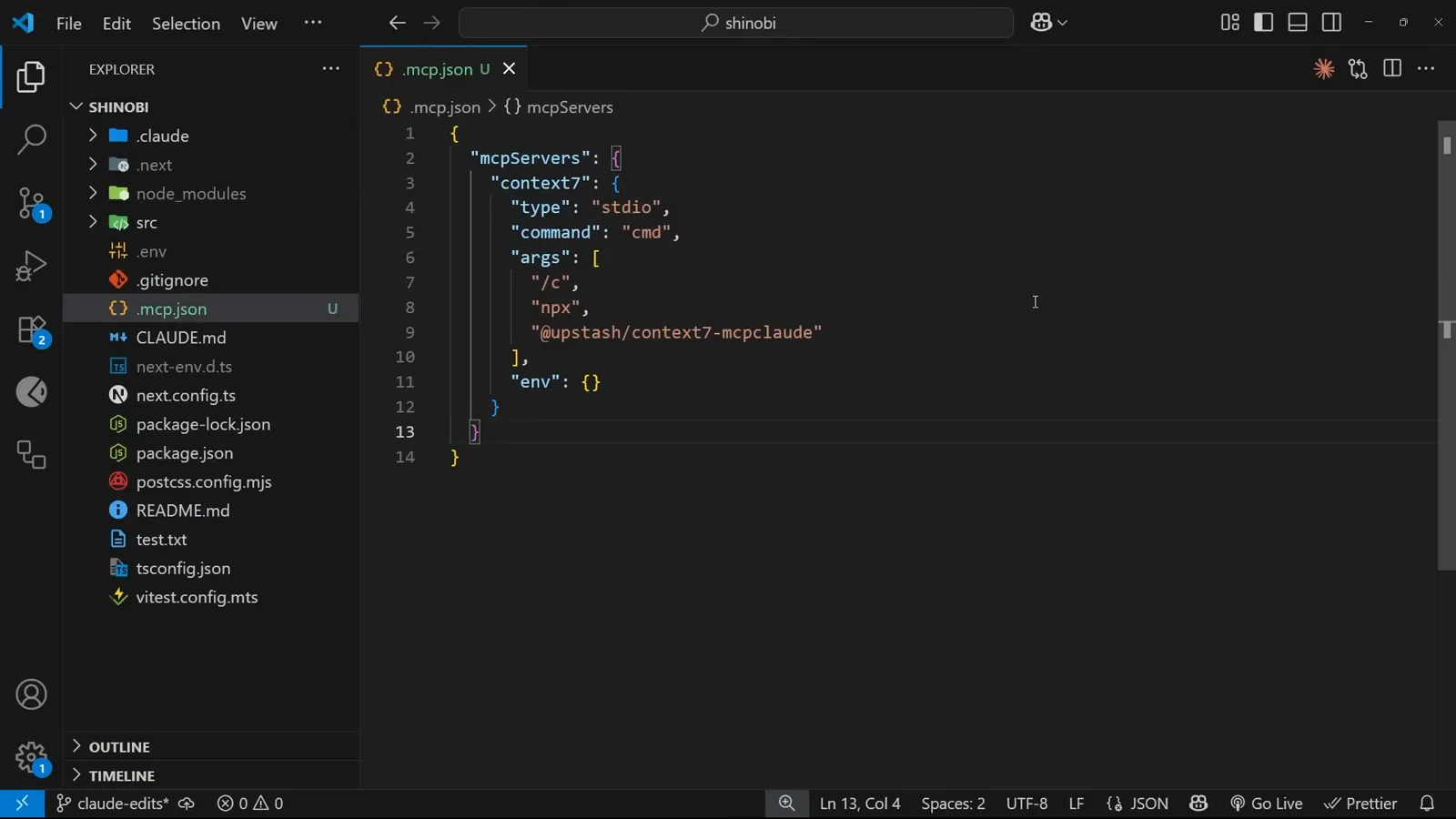
Task: Open Source Control view icon
Action: (31, 203)
